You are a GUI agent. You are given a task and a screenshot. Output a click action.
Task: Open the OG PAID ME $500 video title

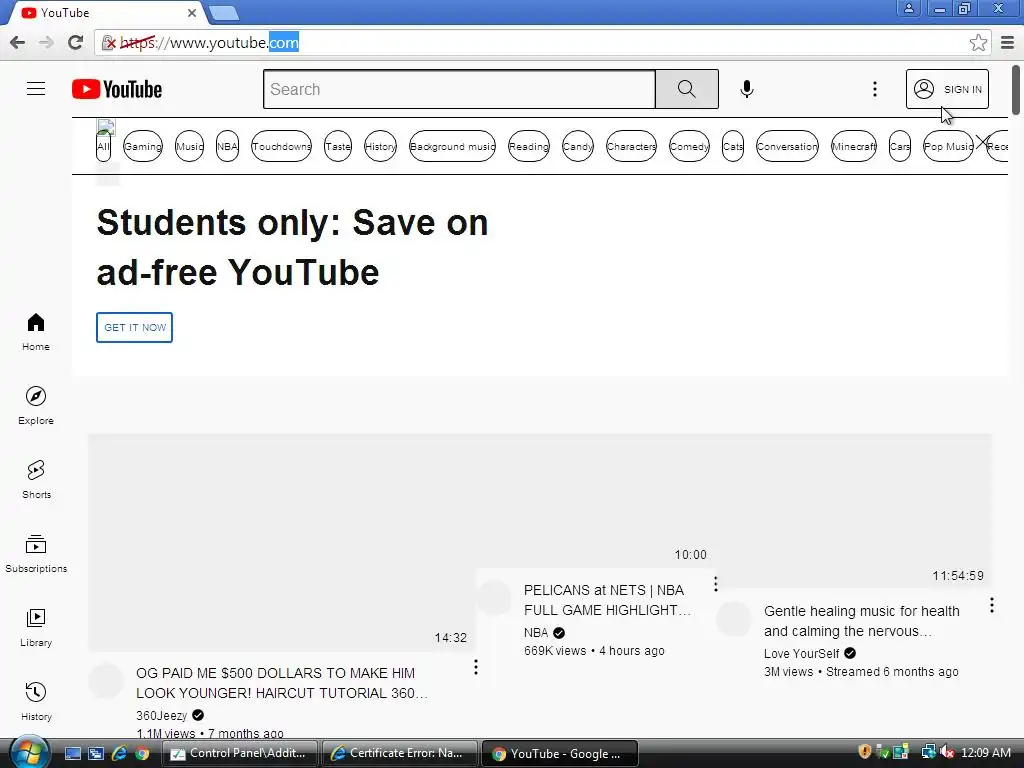coord(281,683)
